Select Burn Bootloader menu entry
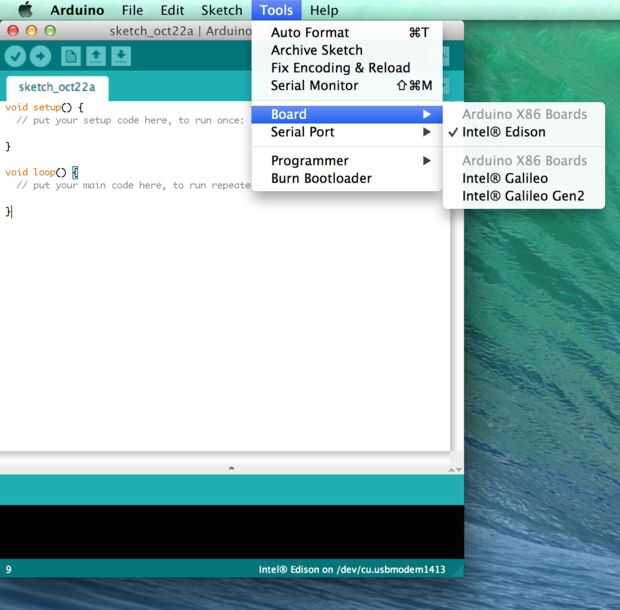The width and height of the screenshot is (620, 610). click(347, 178)
